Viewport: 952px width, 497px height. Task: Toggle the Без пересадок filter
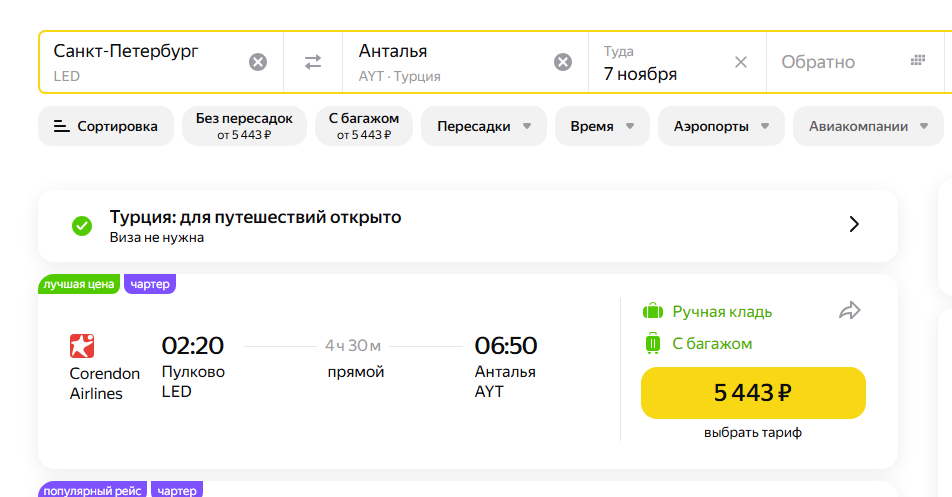tap(244, 126)
